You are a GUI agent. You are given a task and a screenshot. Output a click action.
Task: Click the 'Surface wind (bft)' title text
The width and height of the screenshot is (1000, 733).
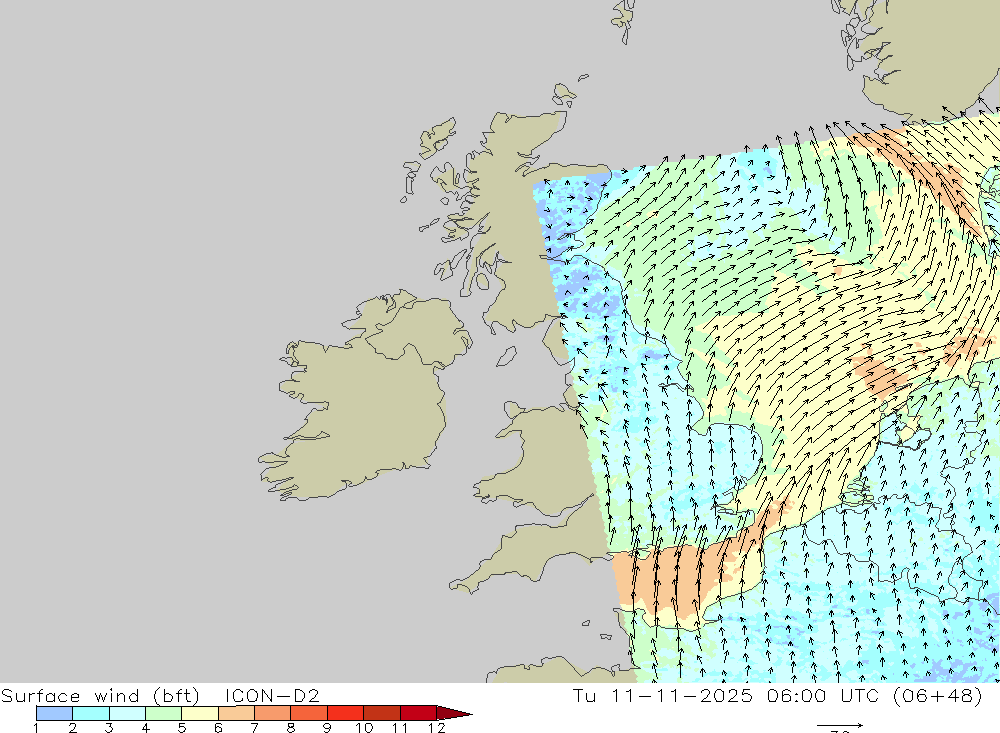coord(100,695)
